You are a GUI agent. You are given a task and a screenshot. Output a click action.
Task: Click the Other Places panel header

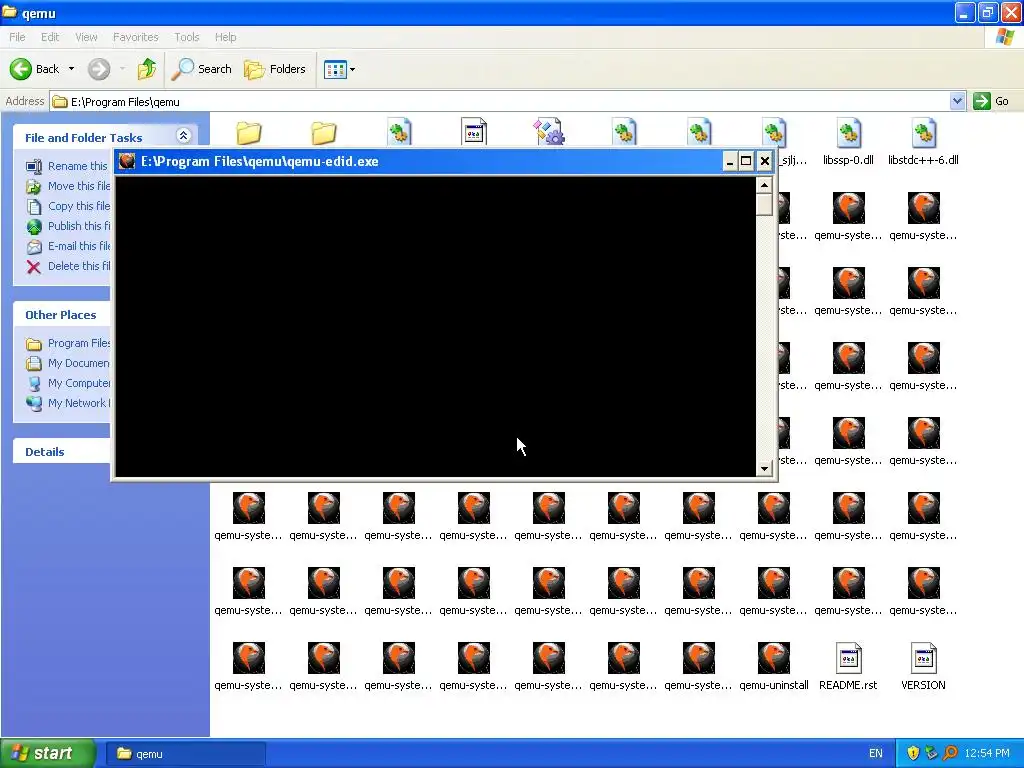coord(61,315)
